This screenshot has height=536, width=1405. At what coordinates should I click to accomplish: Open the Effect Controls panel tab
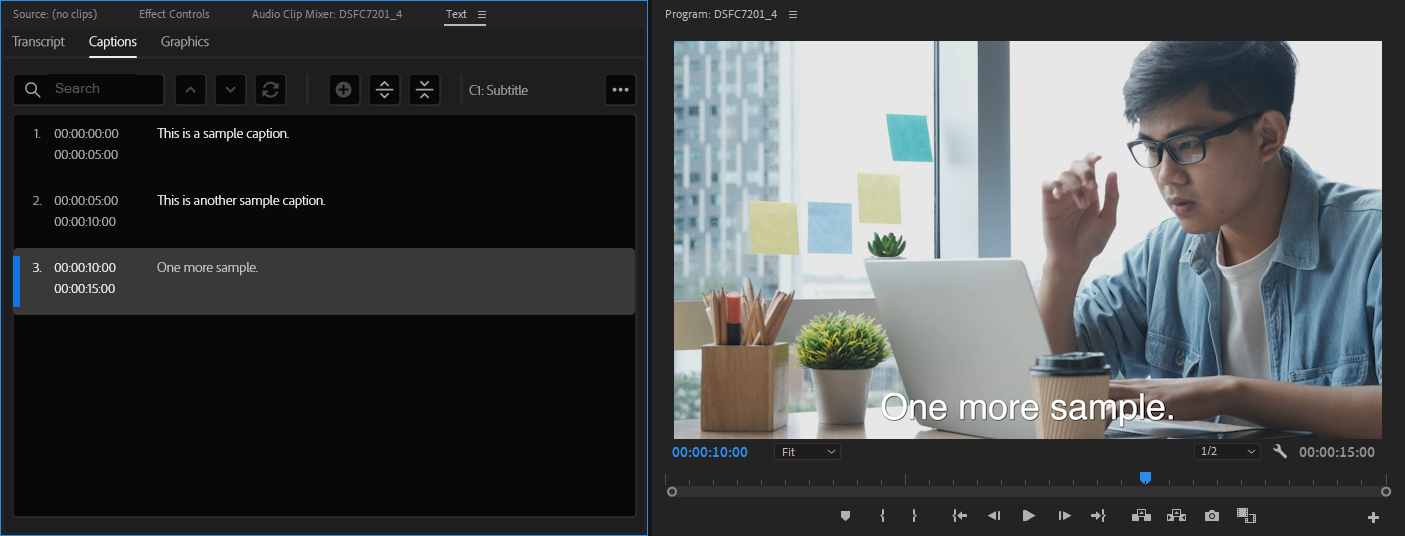click(x=174, y=14)
